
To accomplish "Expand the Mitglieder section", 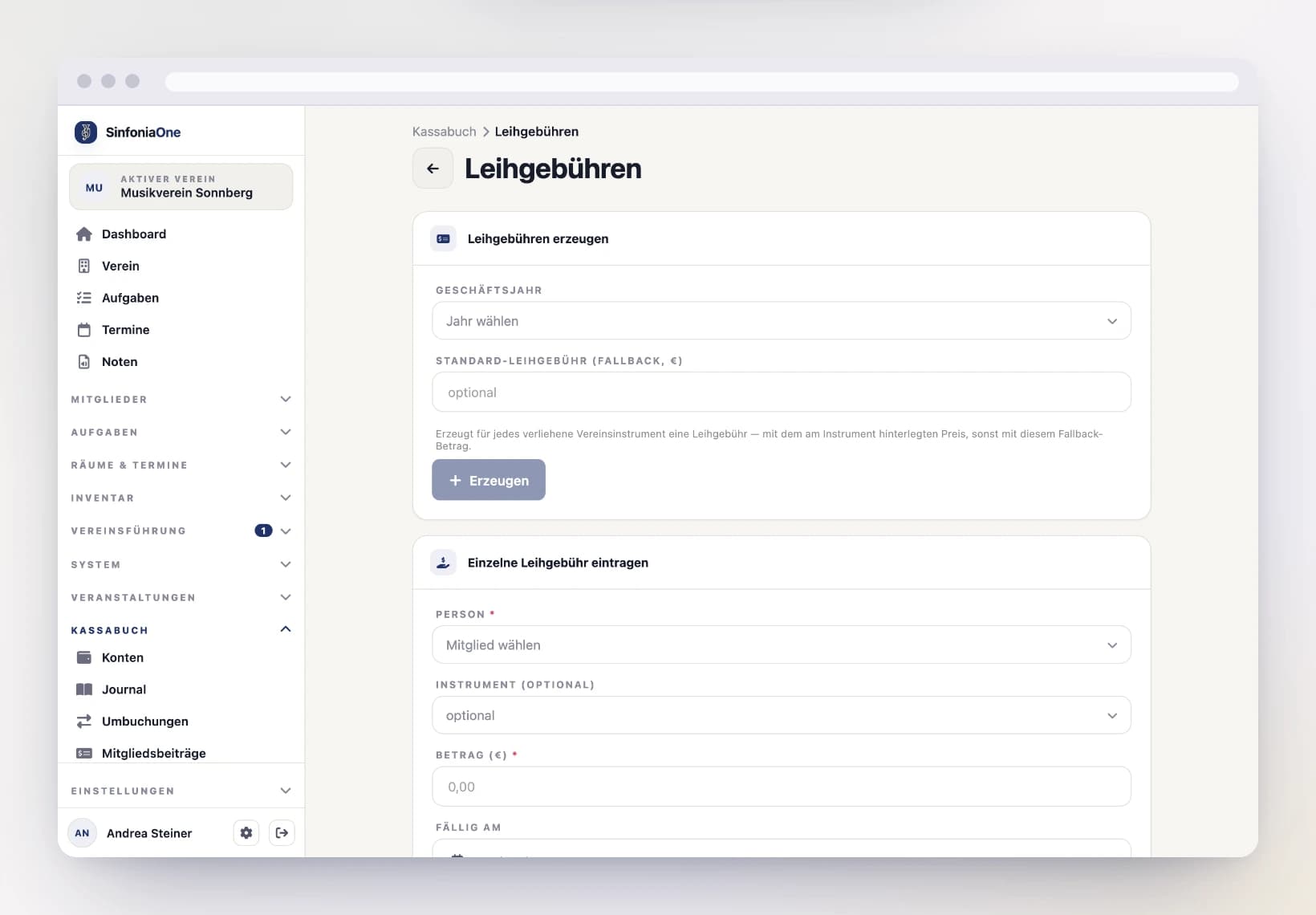I will tap(181, 399).
